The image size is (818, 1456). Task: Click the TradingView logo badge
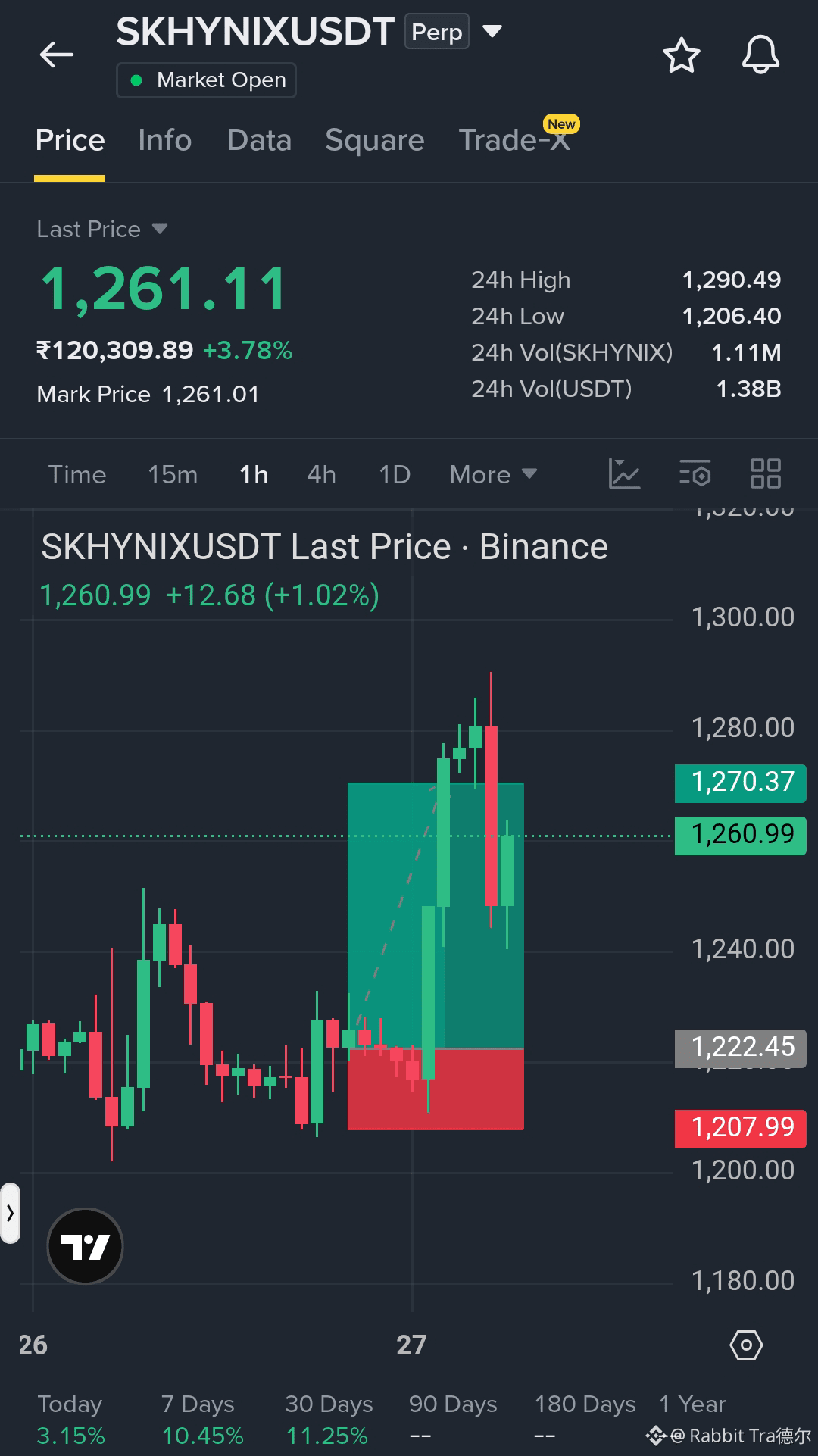(x=85, y=1245)
